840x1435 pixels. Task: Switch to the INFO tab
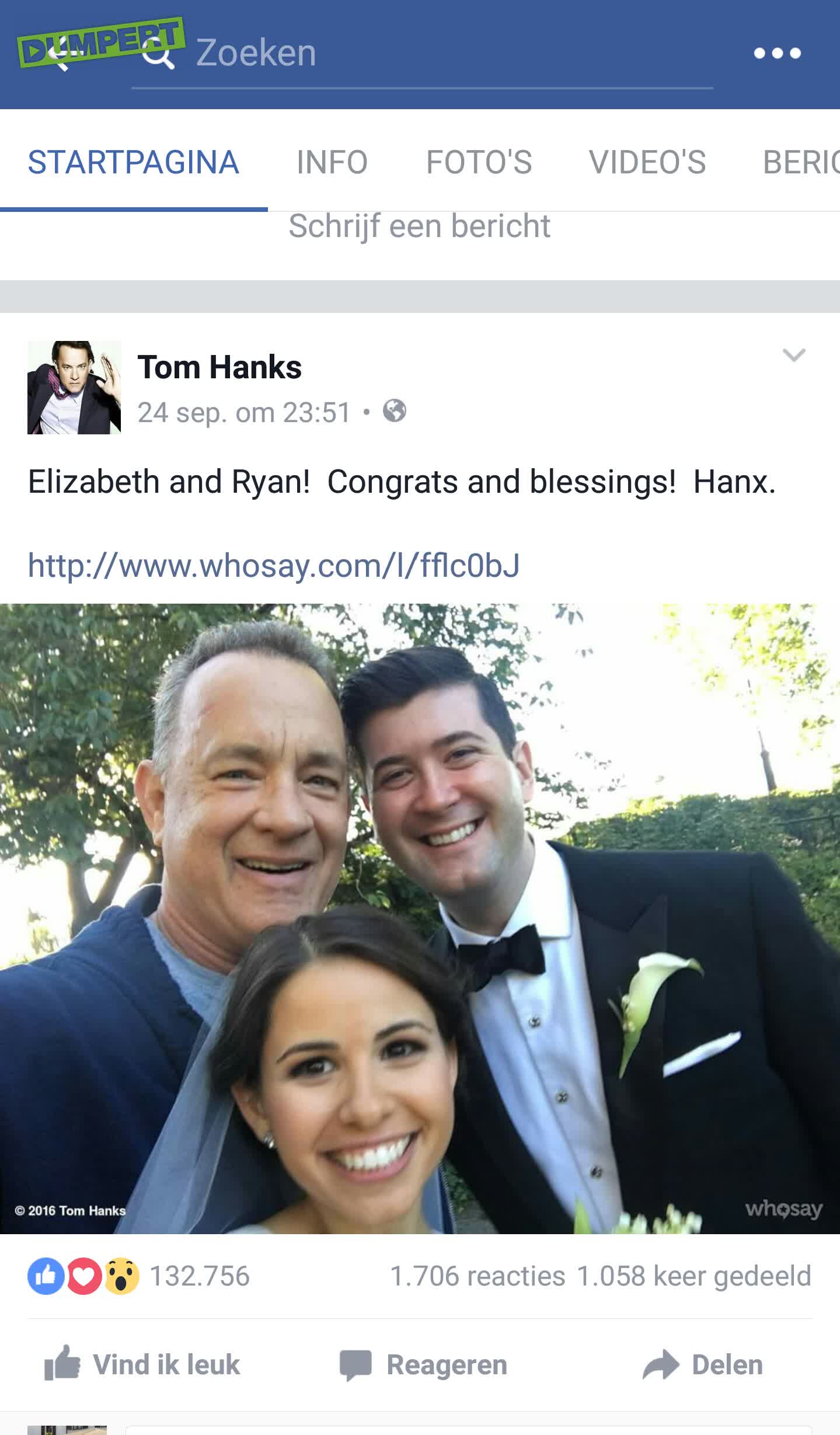tap(332, 162)
